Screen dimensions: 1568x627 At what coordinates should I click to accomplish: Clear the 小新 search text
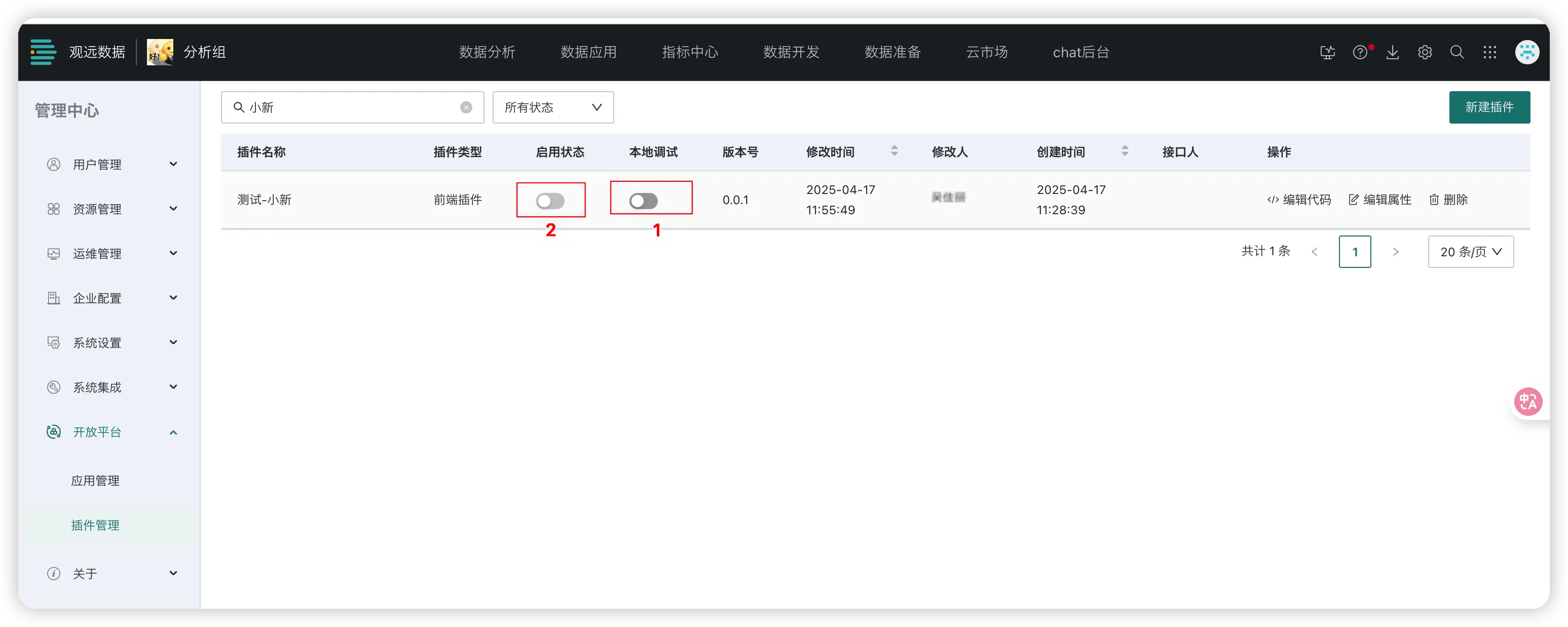(466, 108)
